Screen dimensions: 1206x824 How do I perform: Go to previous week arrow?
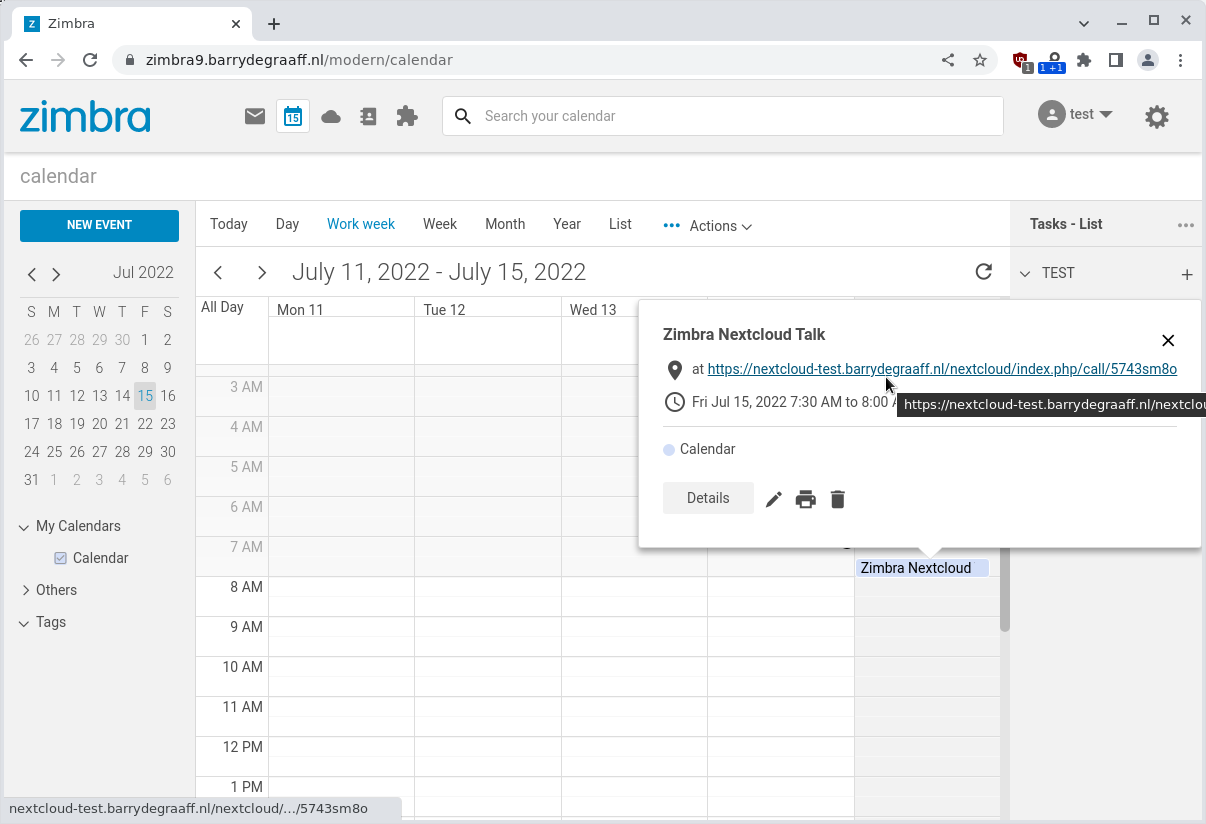coord(218,272)
